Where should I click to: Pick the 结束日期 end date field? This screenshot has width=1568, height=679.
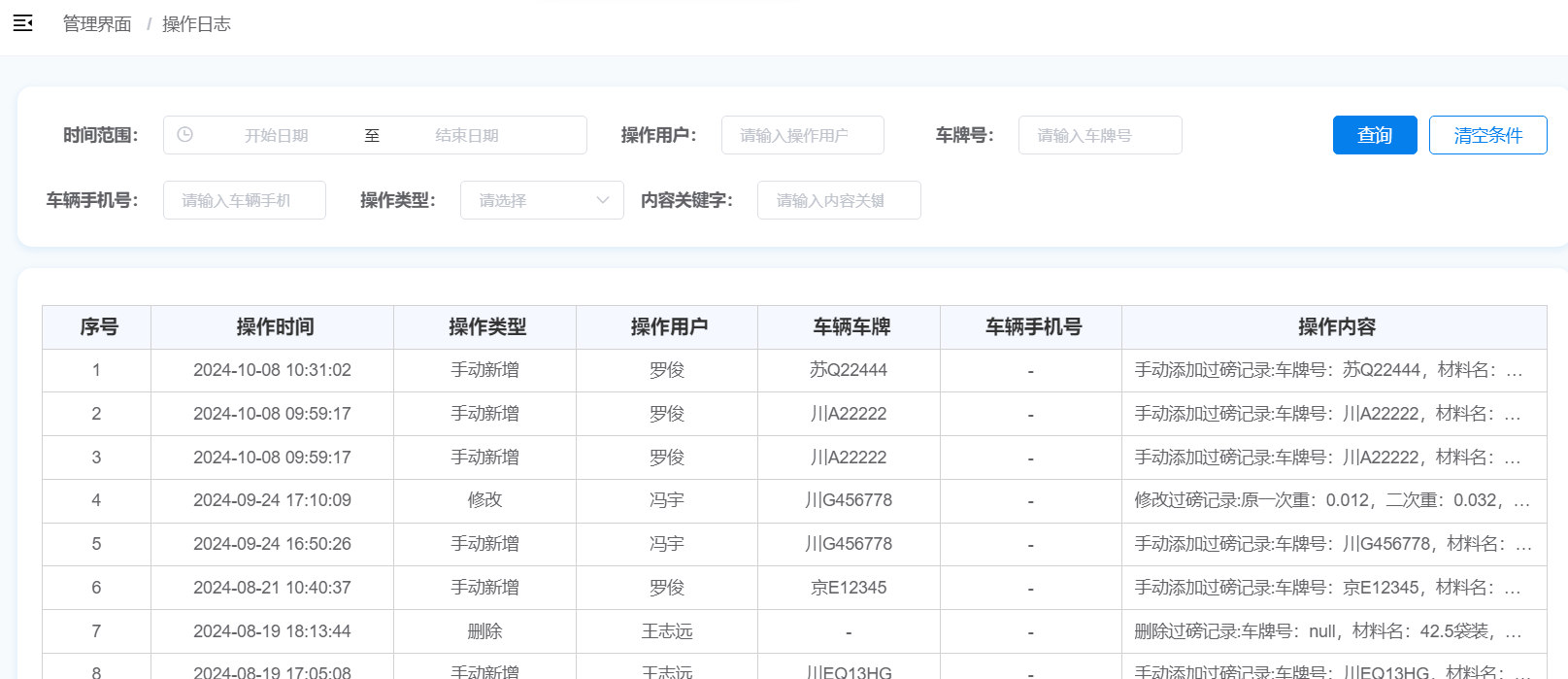tap(467, 135)
